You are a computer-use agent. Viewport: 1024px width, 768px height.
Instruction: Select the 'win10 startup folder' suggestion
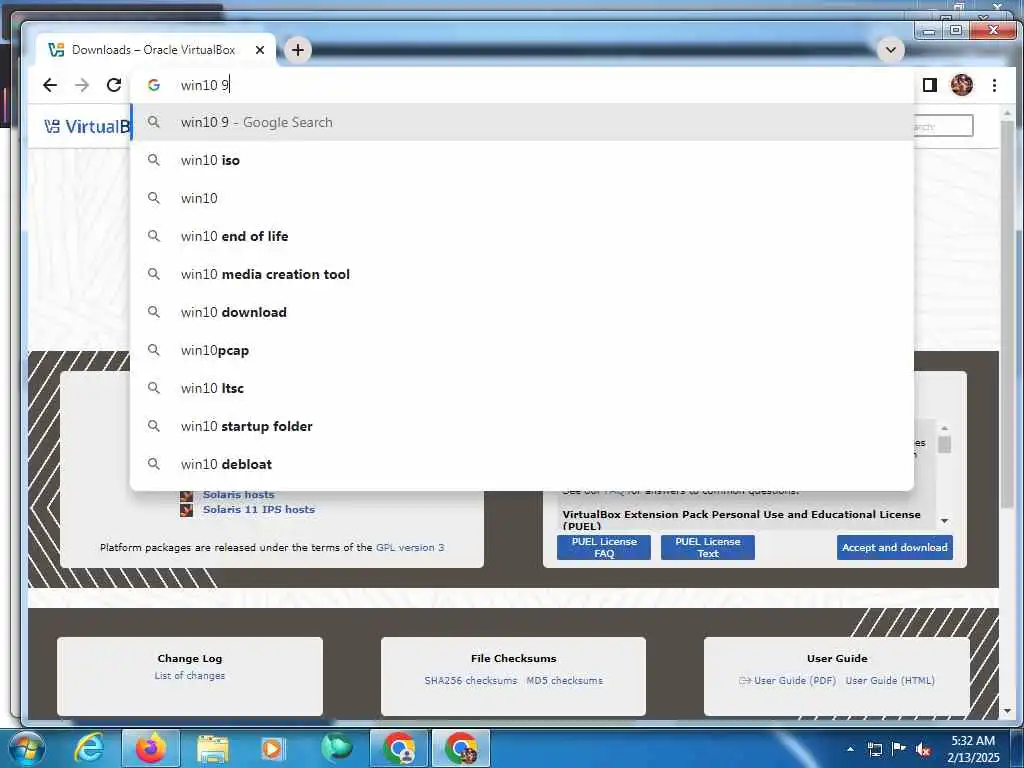coord(522,426)
